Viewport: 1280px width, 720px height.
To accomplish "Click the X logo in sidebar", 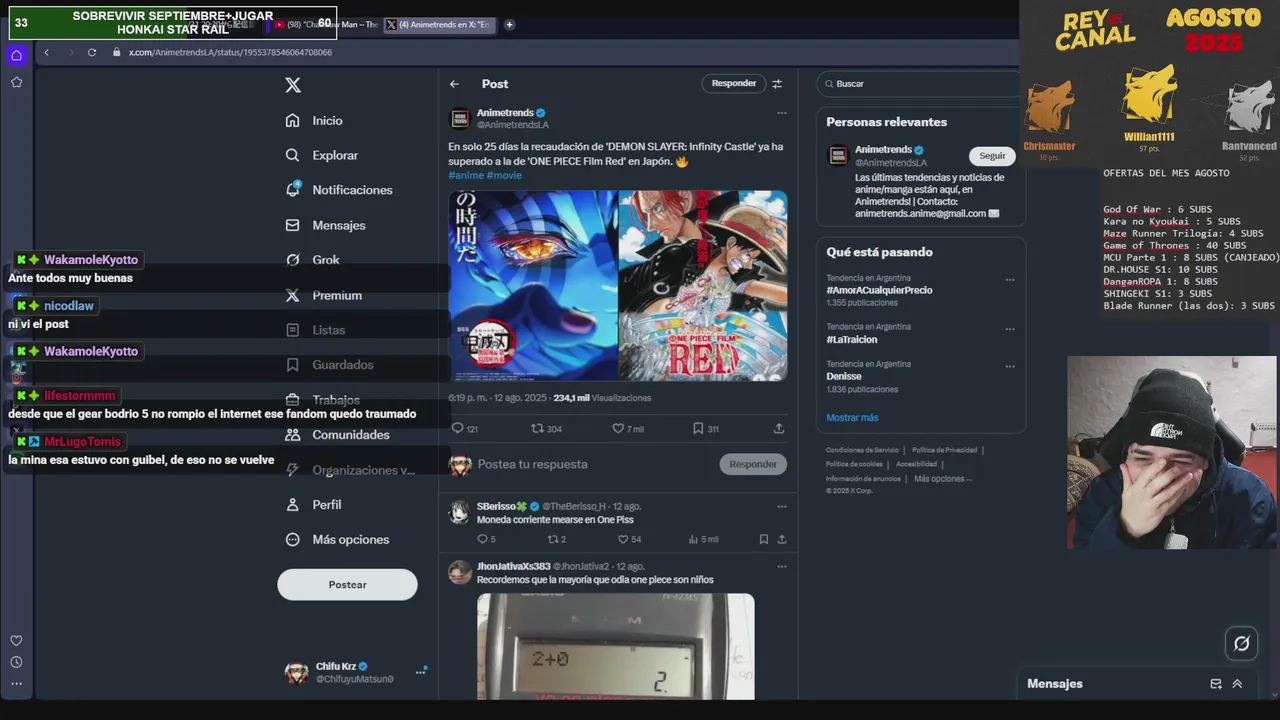I will [x=293, y=85].
